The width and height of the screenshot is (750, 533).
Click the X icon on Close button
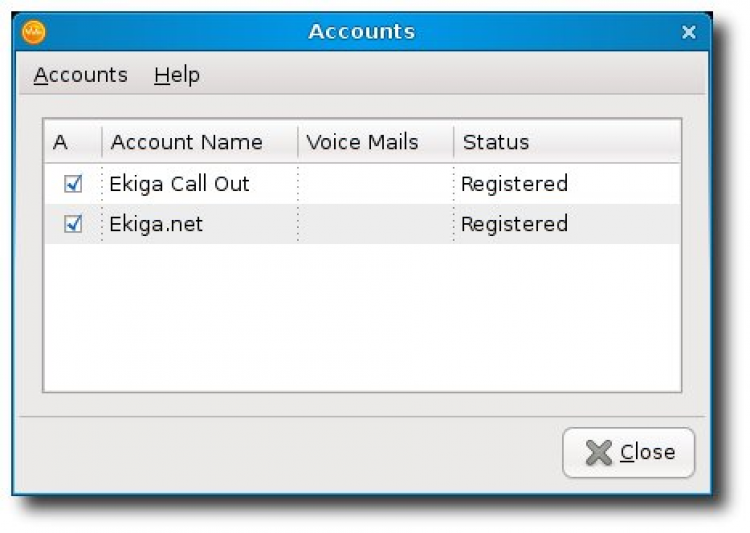(x=598, y=453)
